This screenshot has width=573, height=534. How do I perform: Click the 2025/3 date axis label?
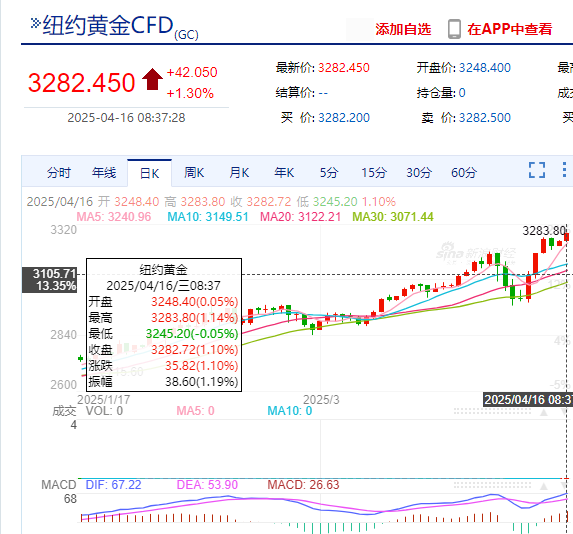321,400
